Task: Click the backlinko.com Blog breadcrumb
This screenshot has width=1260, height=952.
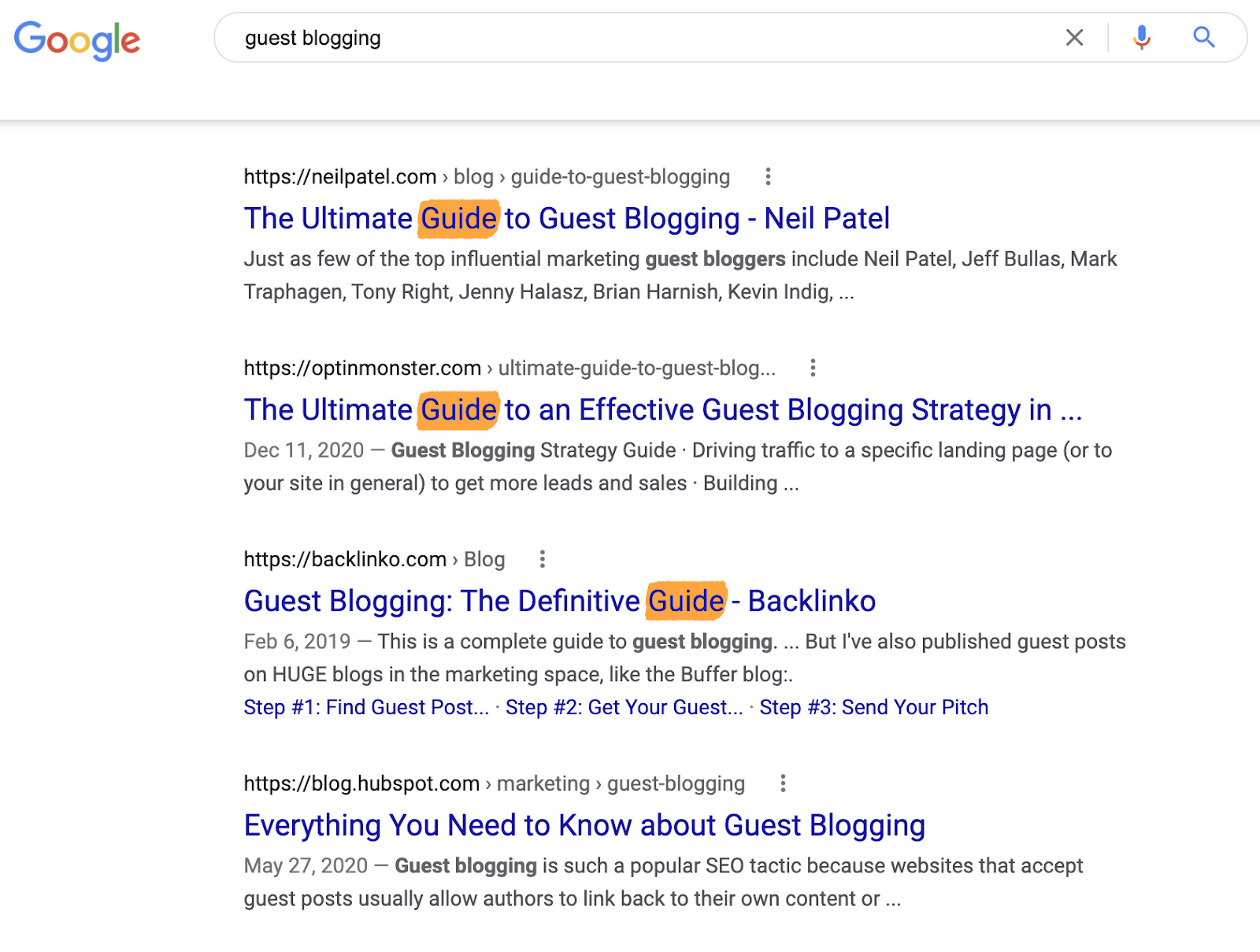Action: tap(374, 559)
